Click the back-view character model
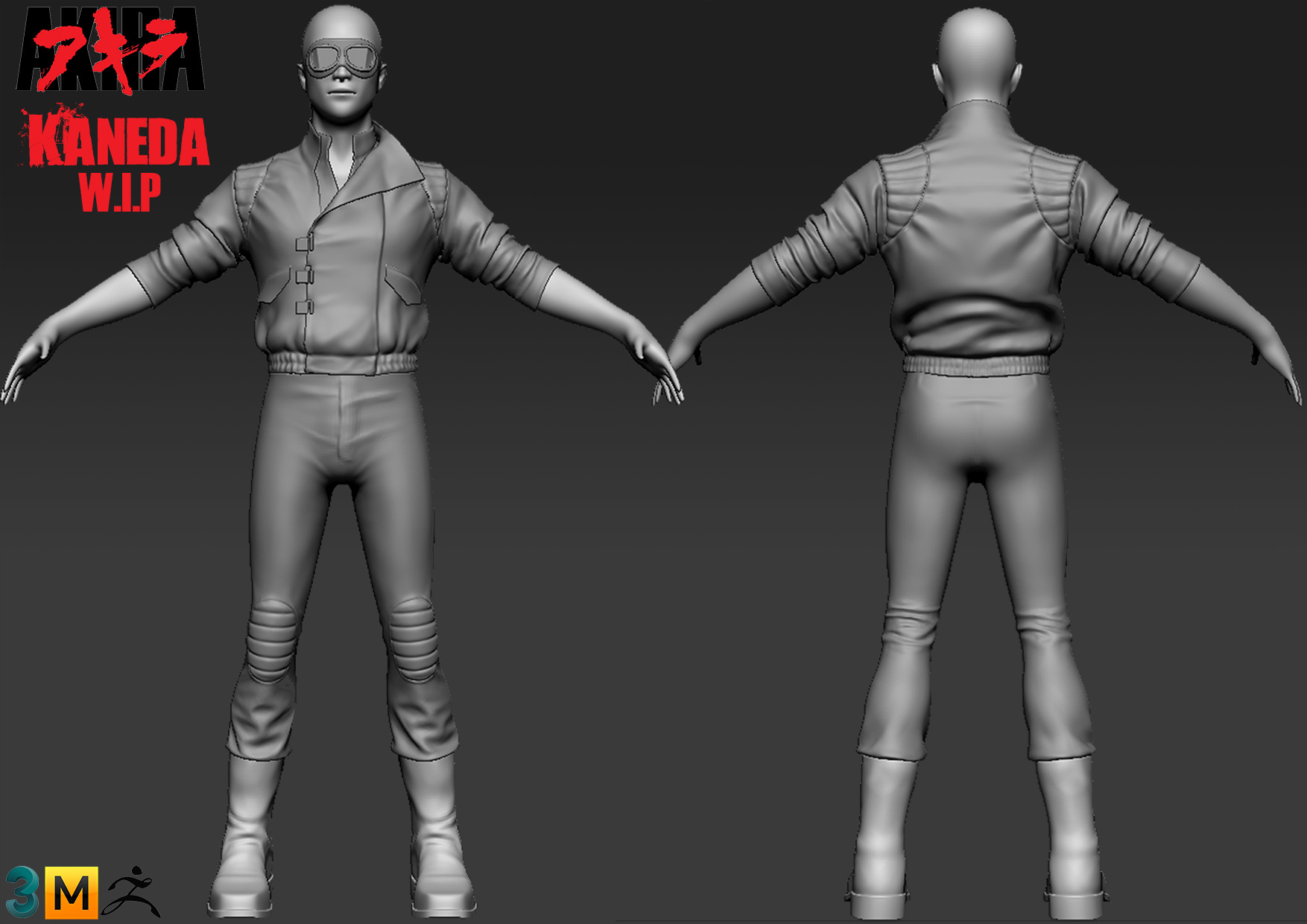1307x924 pixels. (x=978, y=462)
